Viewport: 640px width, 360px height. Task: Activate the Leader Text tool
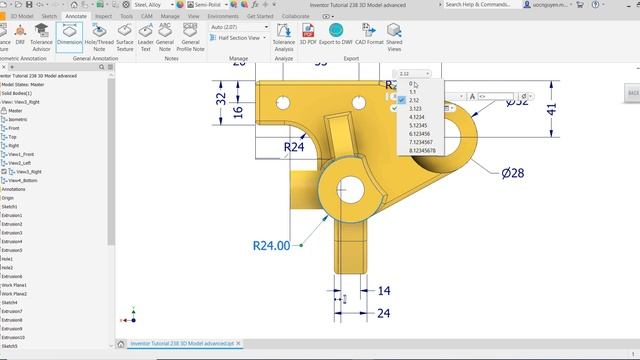point(145,37)
